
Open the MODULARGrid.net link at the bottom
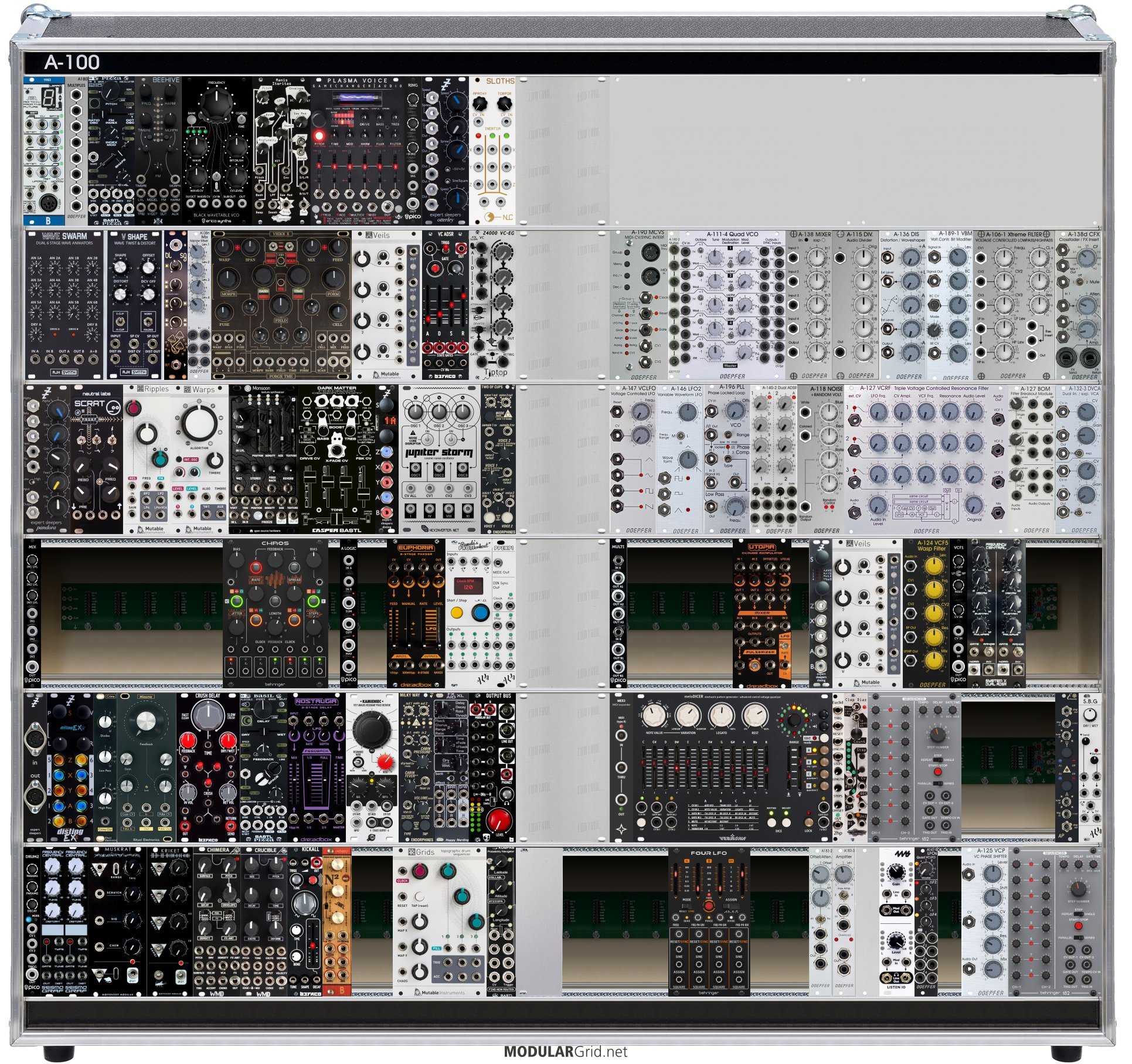coord(566,1052)
